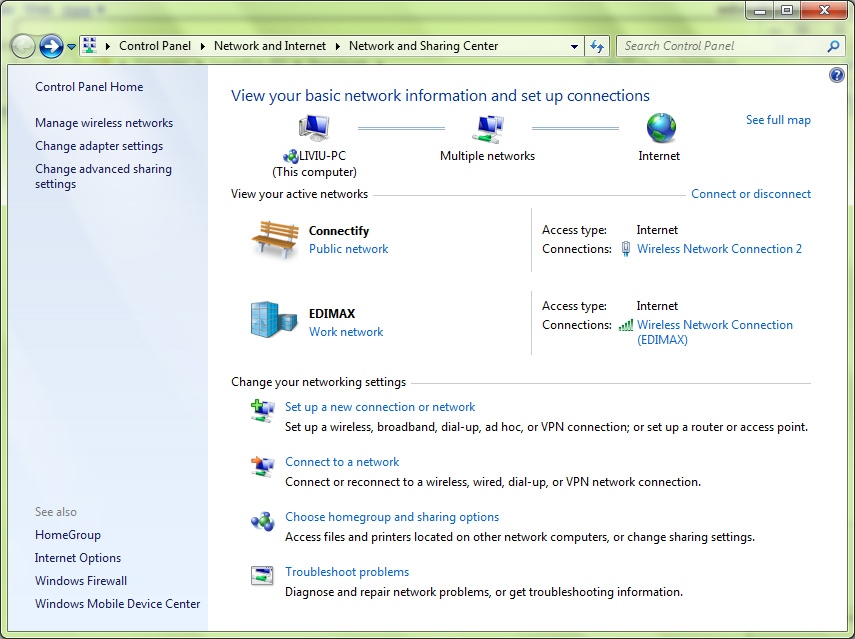Click the Internet globe icon

661,129
